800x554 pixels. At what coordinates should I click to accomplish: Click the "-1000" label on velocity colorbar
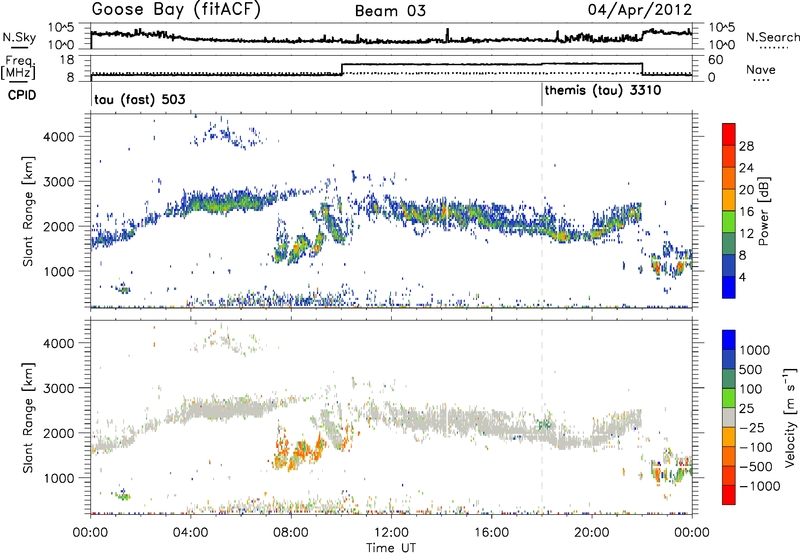click(759, 486)
